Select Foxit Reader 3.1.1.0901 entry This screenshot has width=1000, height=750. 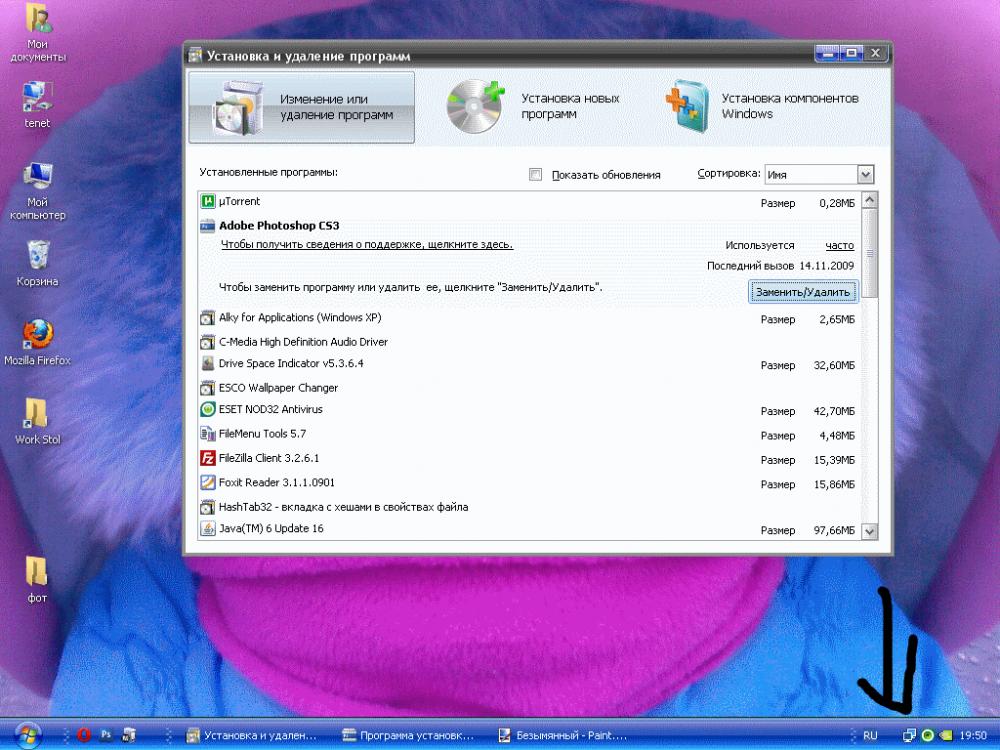(276, 483)
